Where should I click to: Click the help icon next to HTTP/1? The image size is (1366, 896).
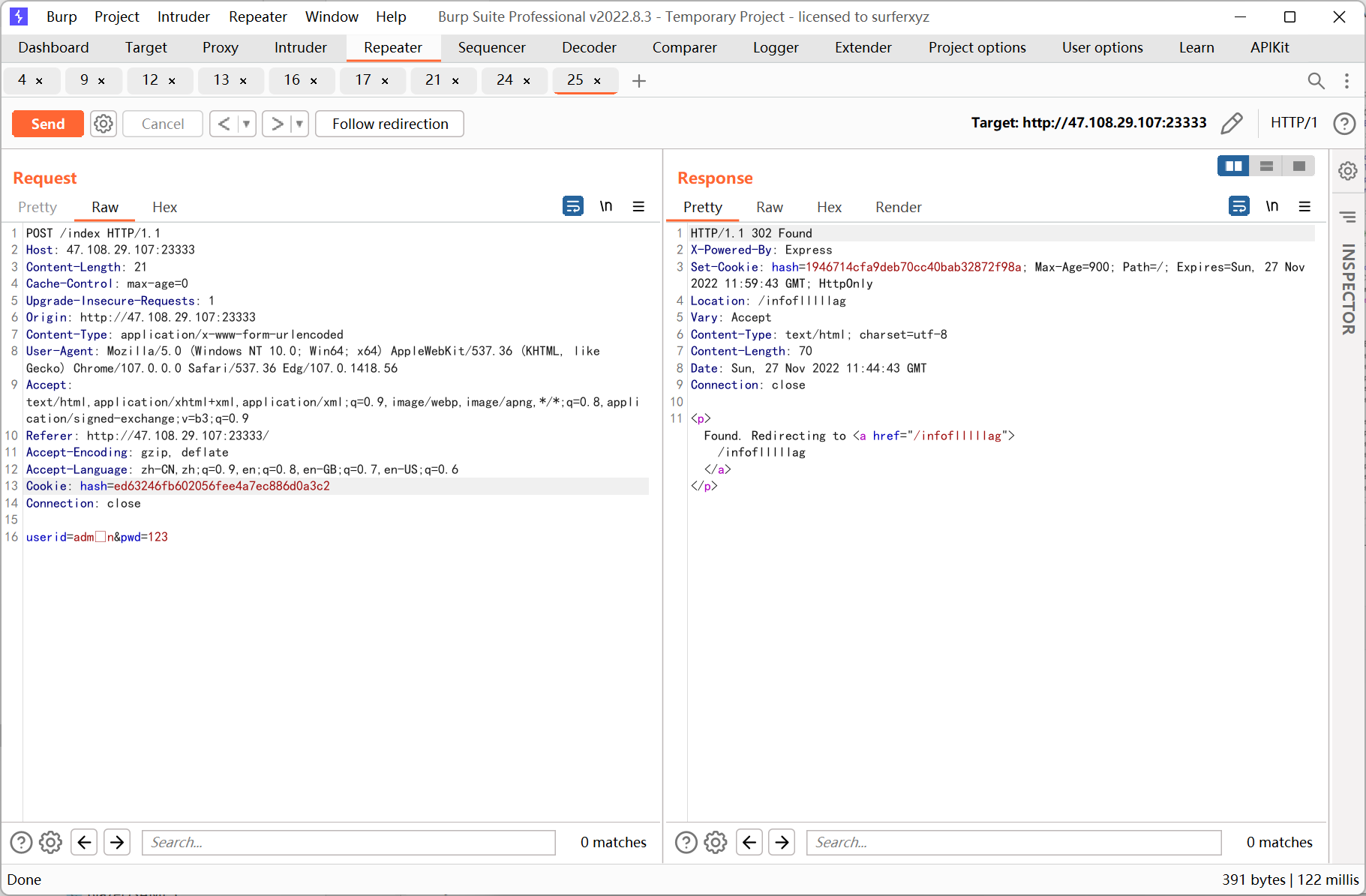click(x=1344, y=123)
